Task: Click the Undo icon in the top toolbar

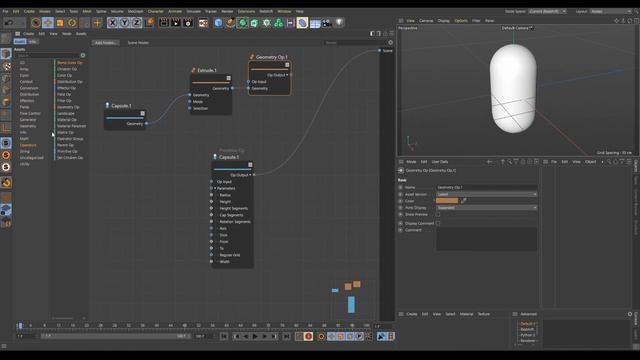Action: tap(9, 23)
